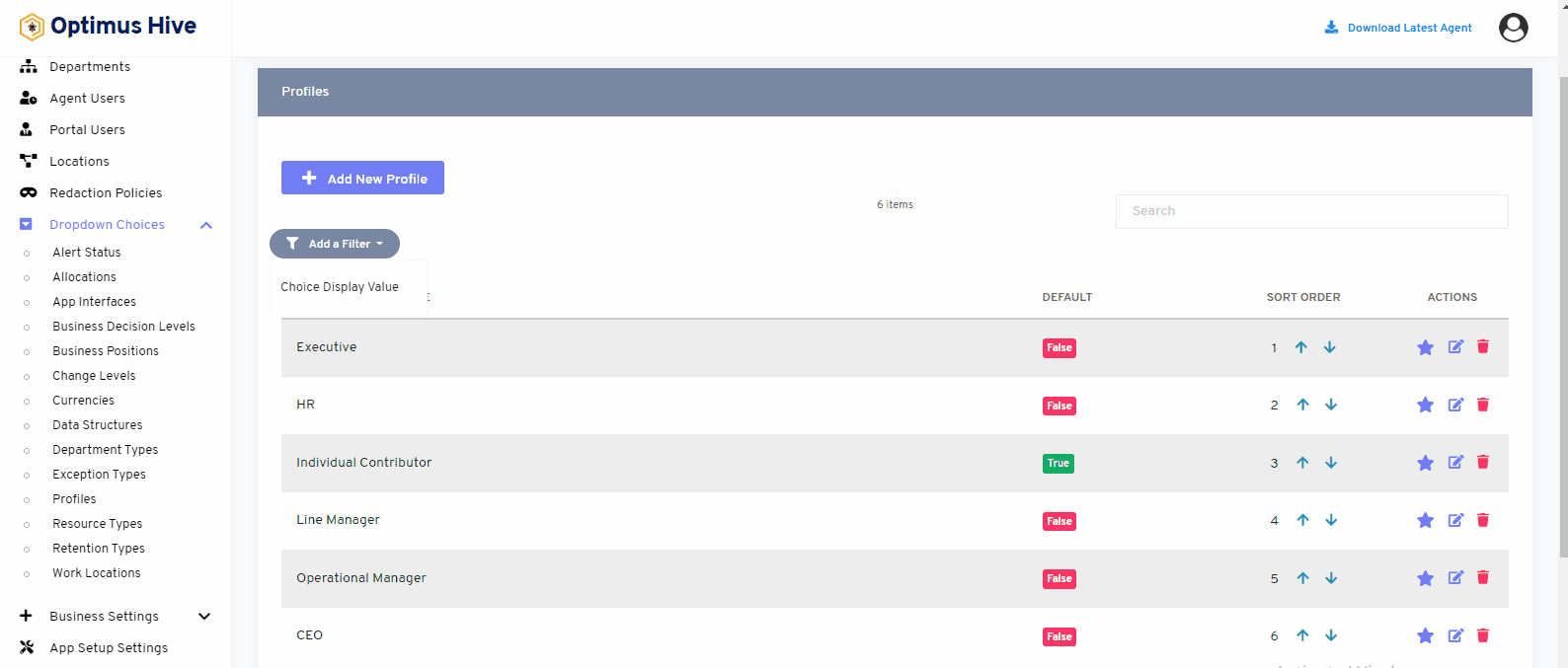Open the user account avatar menu
Viewport: 1568px width, 668px height.
(x=1513, y=28)
